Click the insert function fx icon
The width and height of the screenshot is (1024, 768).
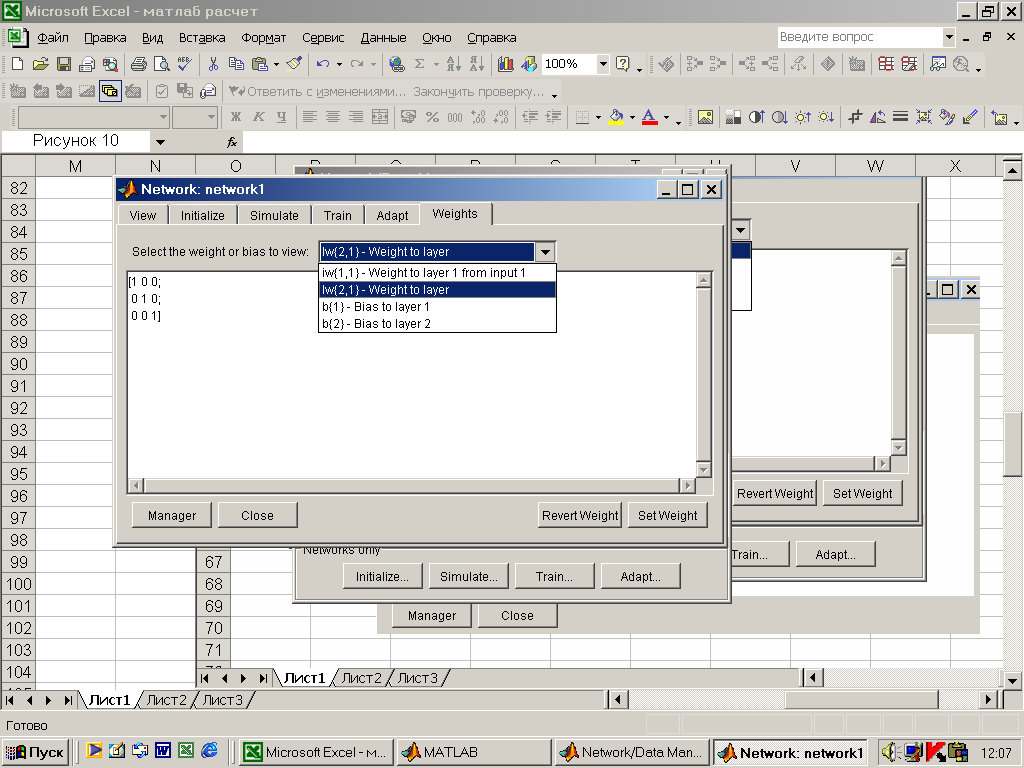point(232,142)
